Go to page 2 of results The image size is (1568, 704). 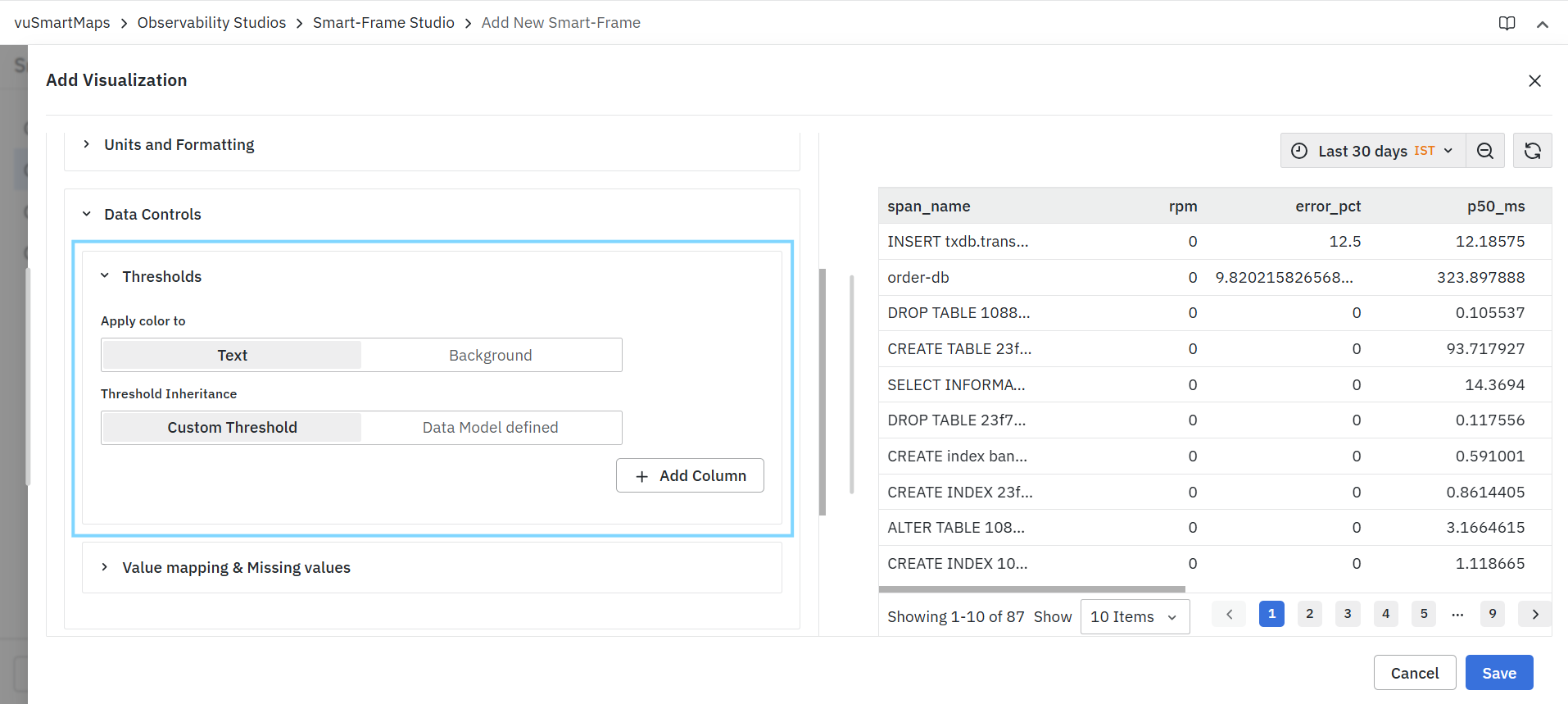point(1310,614)
